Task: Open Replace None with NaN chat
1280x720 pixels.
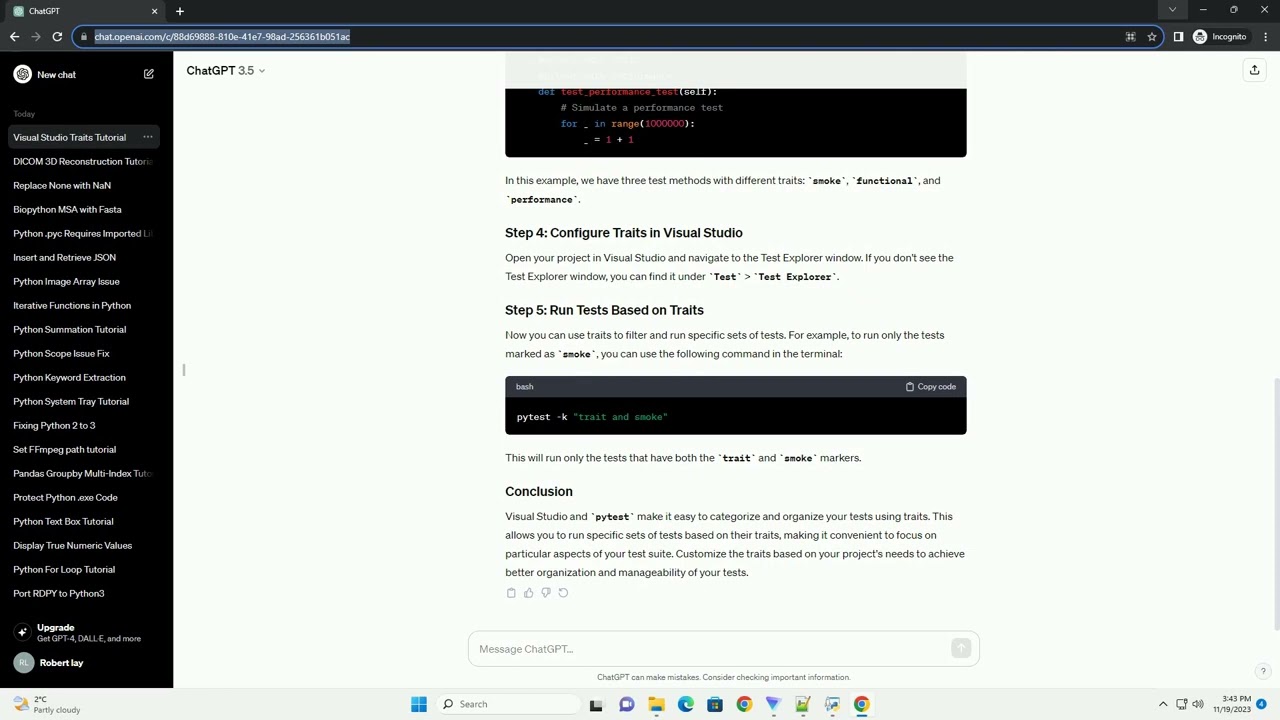Action: point(82,185)
